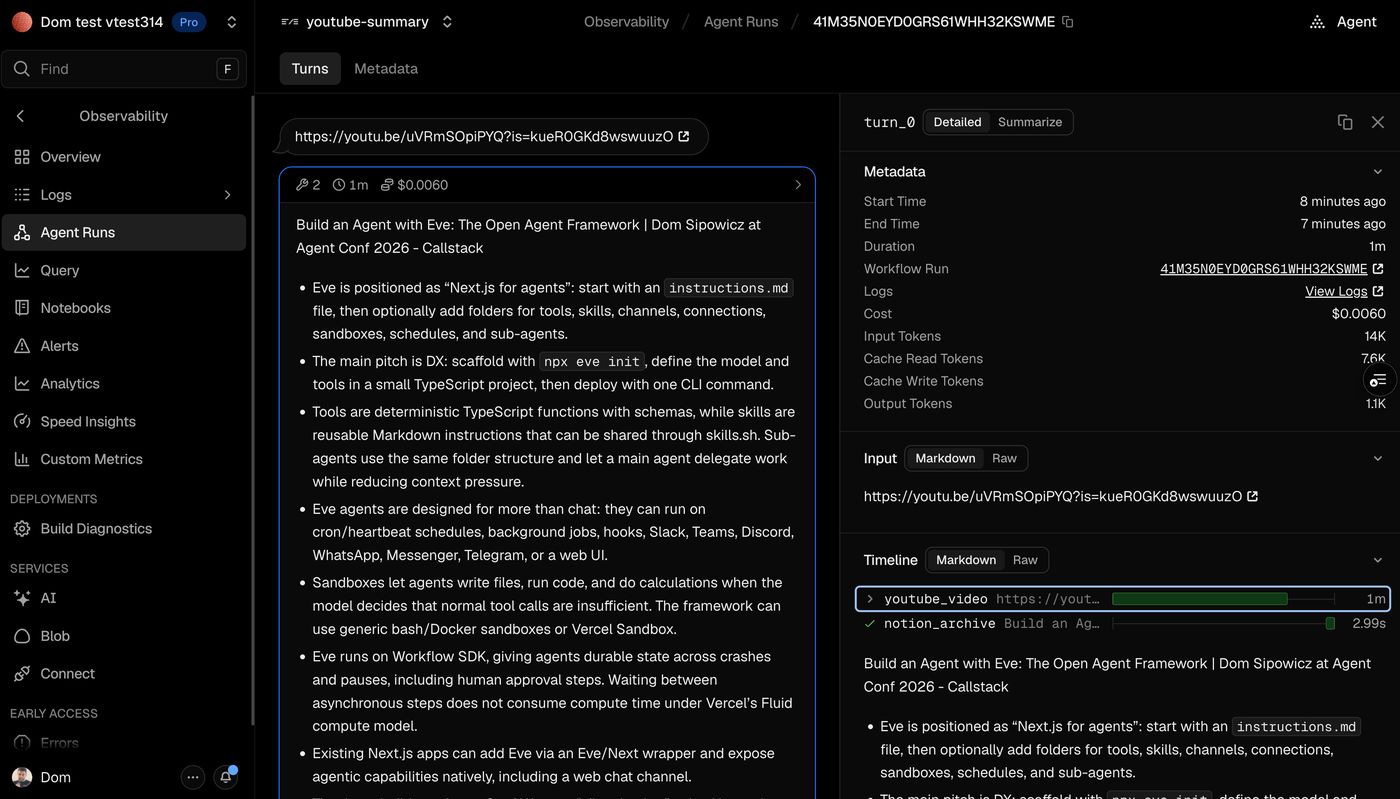Open the AI sparkle icon in Services
The width and height of the screenshot is (1400, 799).
pyautogui.click(x=22, y=598)
